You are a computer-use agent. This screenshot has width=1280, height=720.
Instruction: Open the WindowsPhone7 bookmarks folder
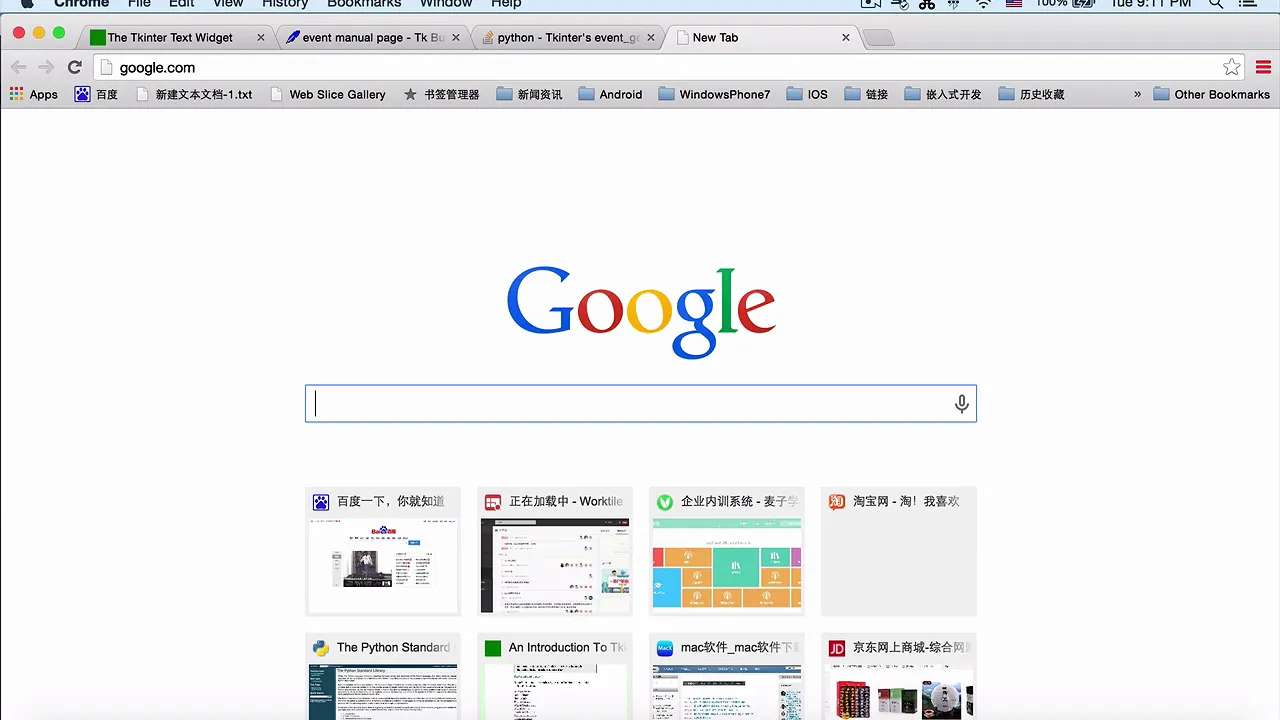coord(714,94)
